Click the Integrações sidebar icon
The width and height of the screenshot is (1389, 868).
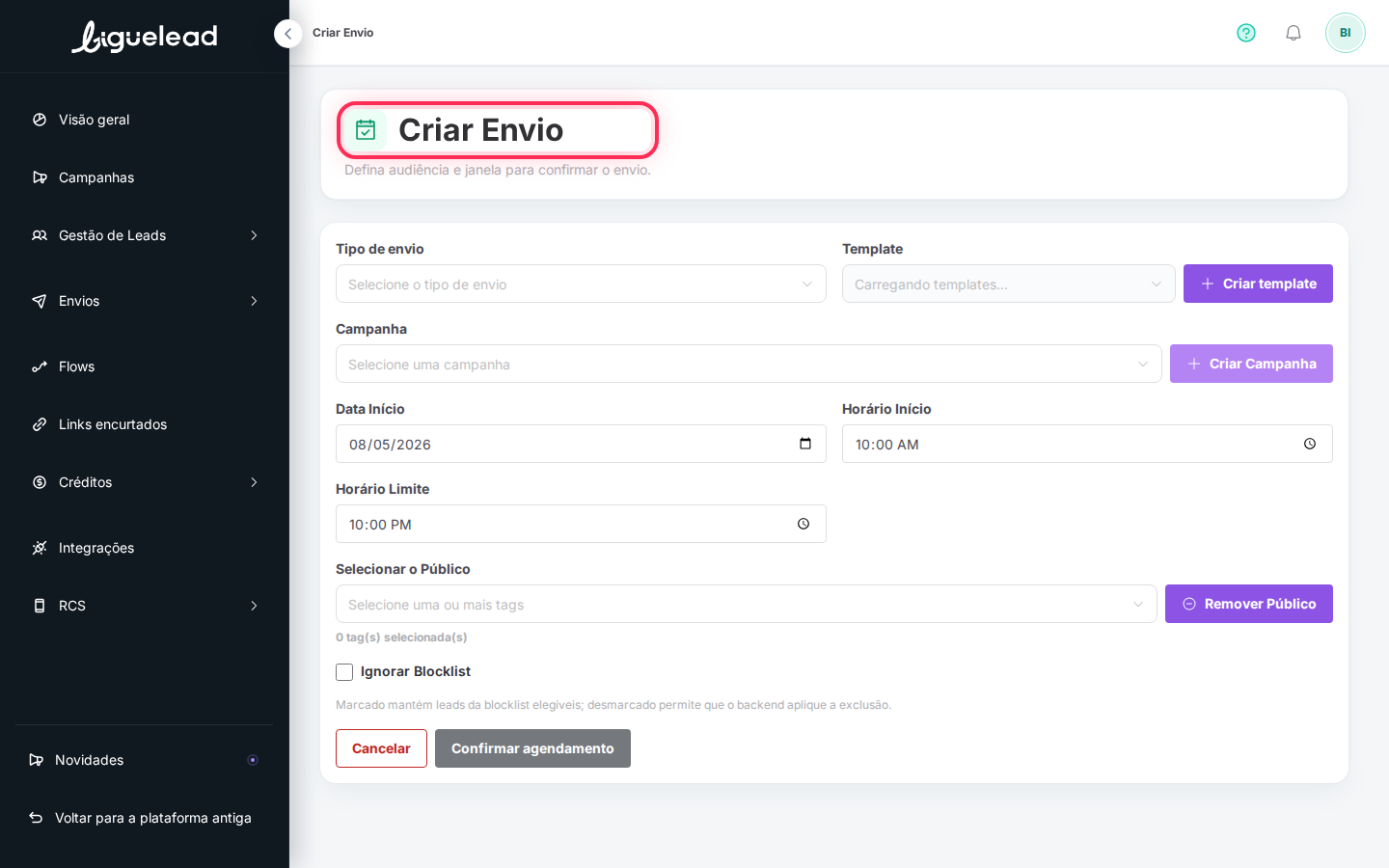[x=40, y=548]
